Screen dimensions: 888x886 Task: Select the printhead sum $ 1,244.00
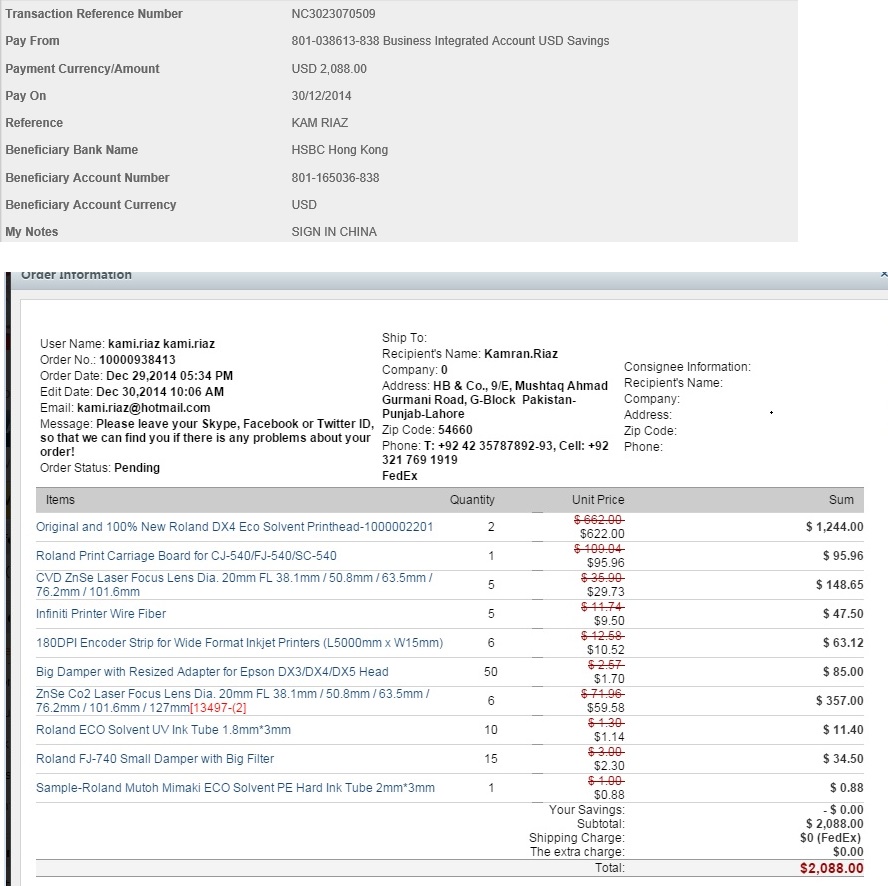tap(835, 527)
